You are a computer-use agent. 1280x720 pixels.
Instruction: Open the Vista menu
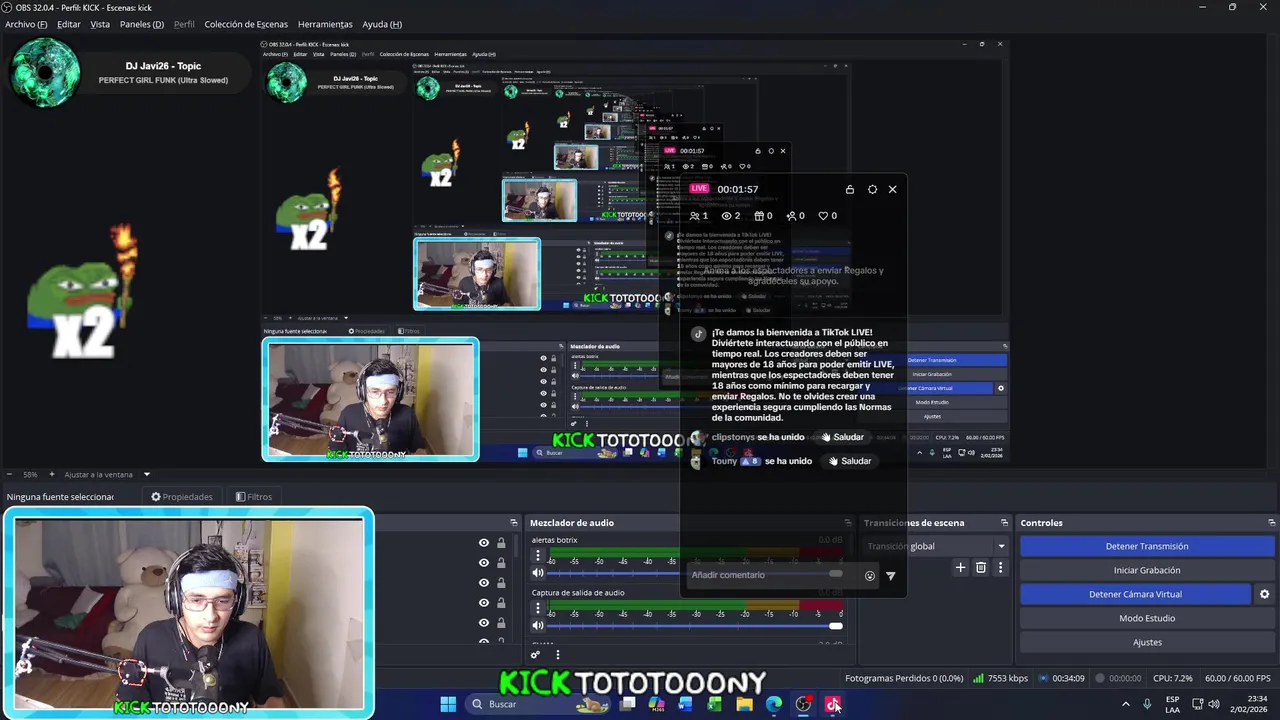100,24
